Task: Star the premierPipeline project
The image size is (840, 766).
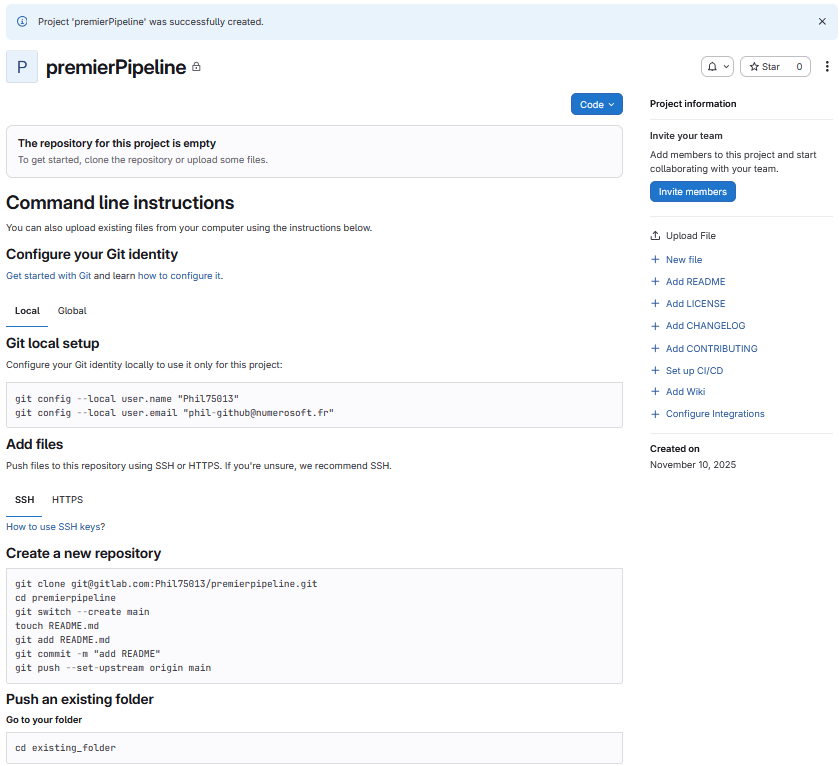Action: tap(765, 67)
